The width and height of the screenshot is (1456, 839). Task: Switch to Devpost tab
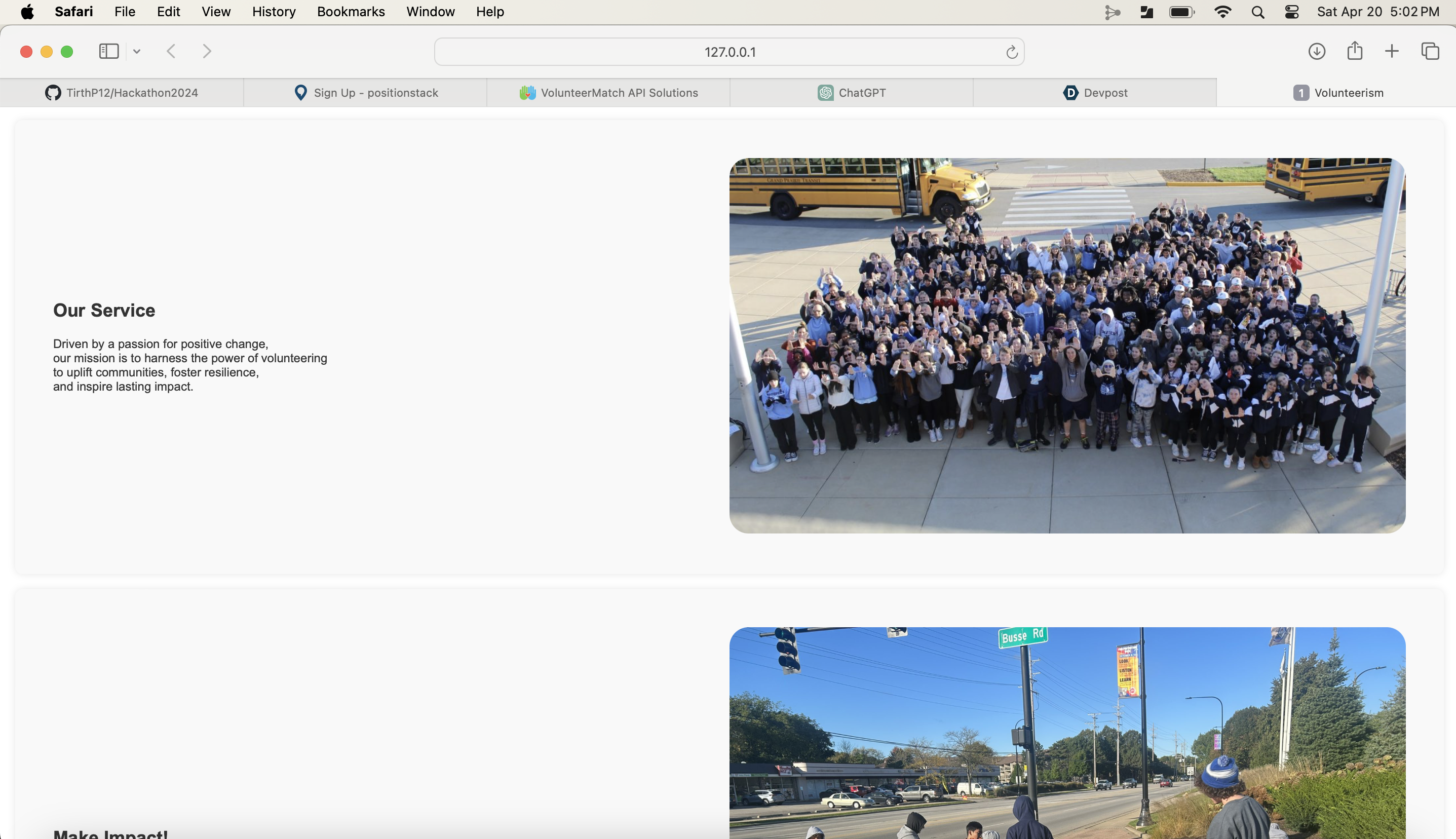click(1095, 93)
